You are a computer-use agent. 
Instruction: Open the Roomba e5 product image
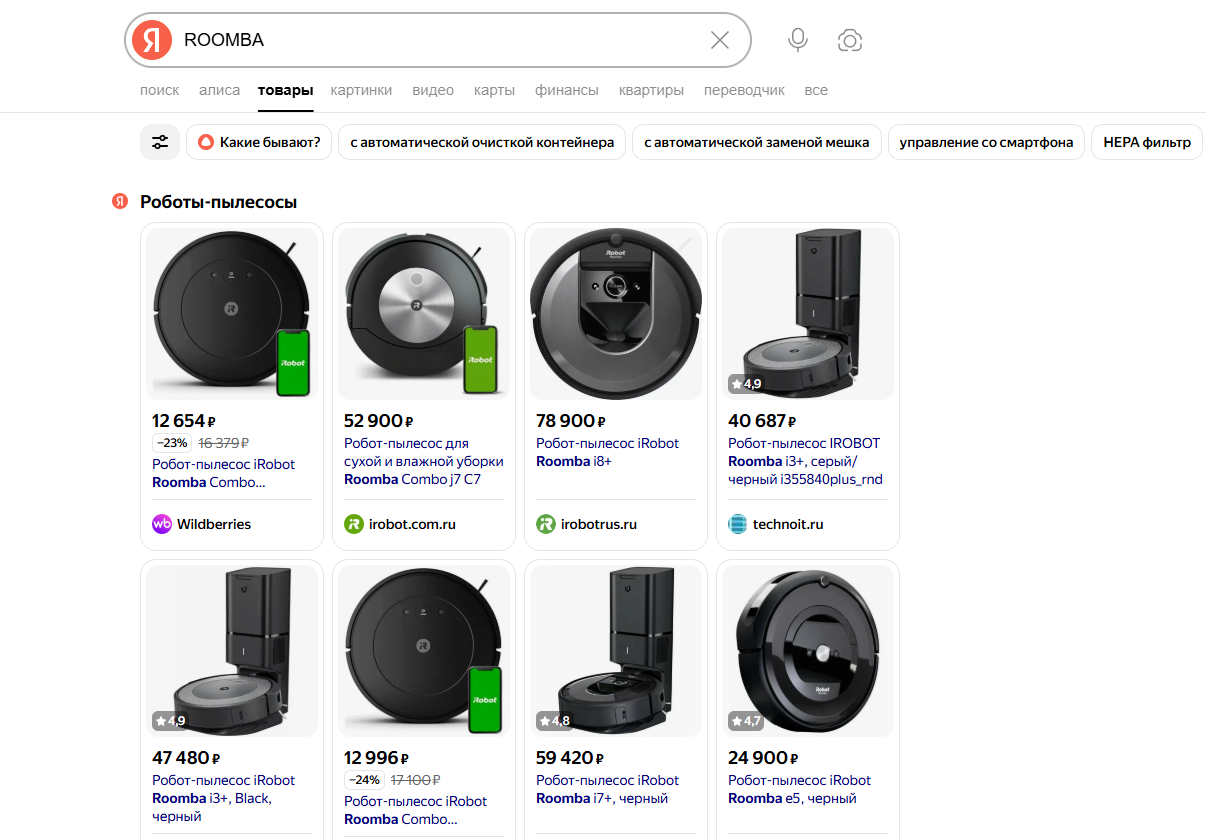pos(808,651)
